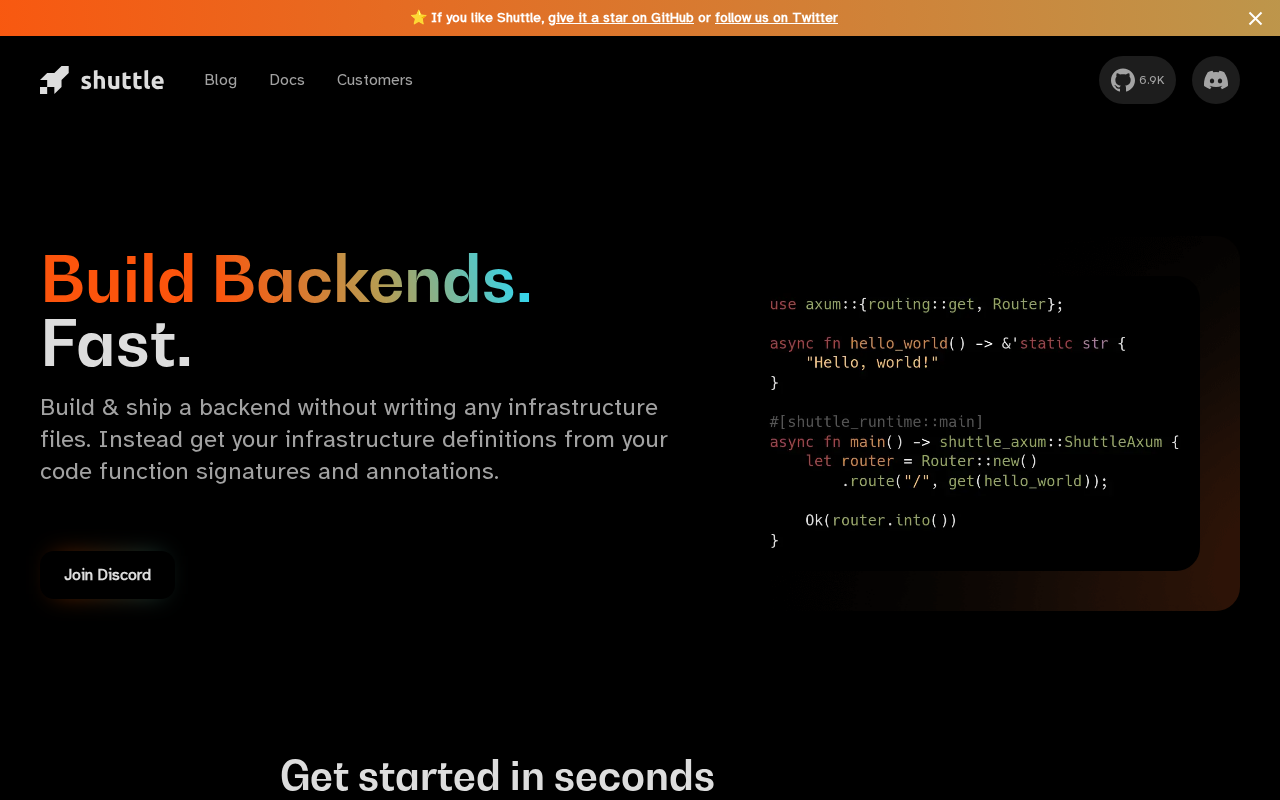
Task: Click the '.route("/", get(hello_world));' line
Action: tap(975, 481)
